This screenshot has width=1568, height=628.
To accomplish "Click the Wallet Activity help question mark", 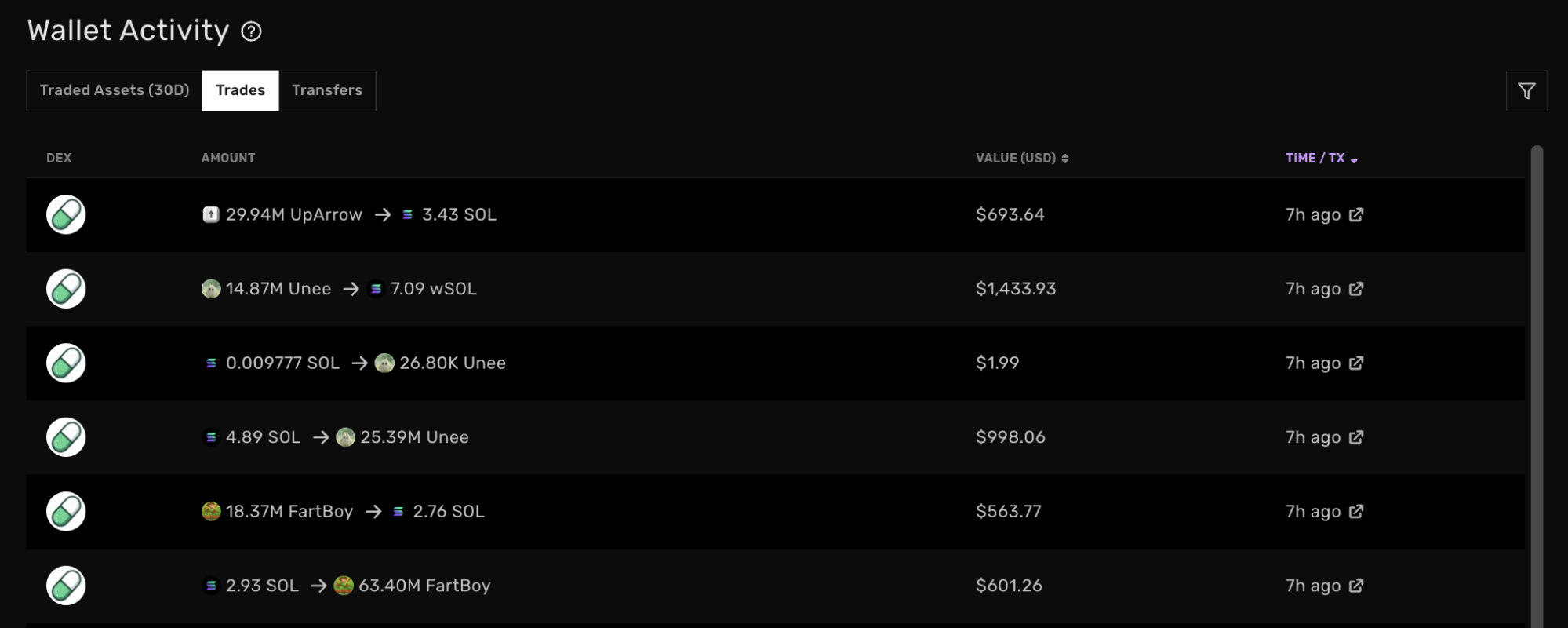I will click(251, 31).
